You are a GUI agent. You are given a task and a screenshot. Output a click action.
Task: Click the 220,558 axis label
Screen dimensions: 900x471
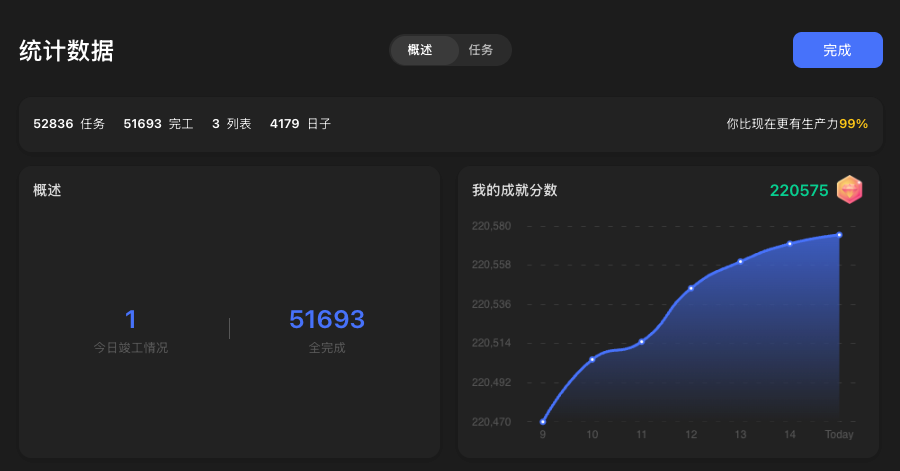pos(491,264)
